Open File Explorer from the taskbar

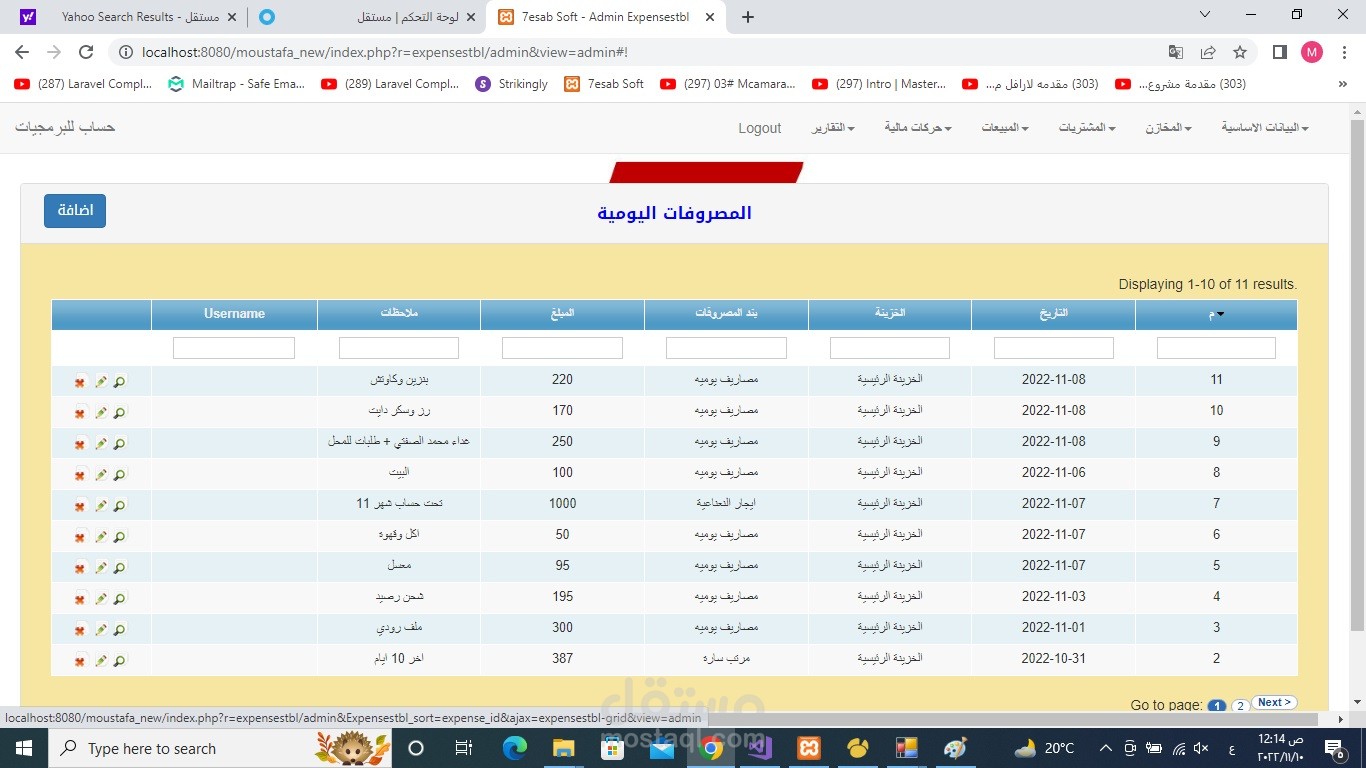point(564,748)
